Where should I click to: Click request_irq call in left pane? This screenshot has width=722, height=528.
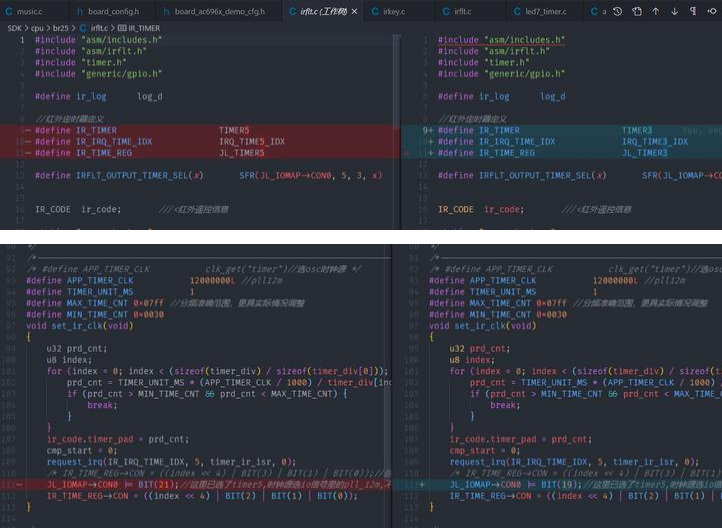click(x=171, y=462)
